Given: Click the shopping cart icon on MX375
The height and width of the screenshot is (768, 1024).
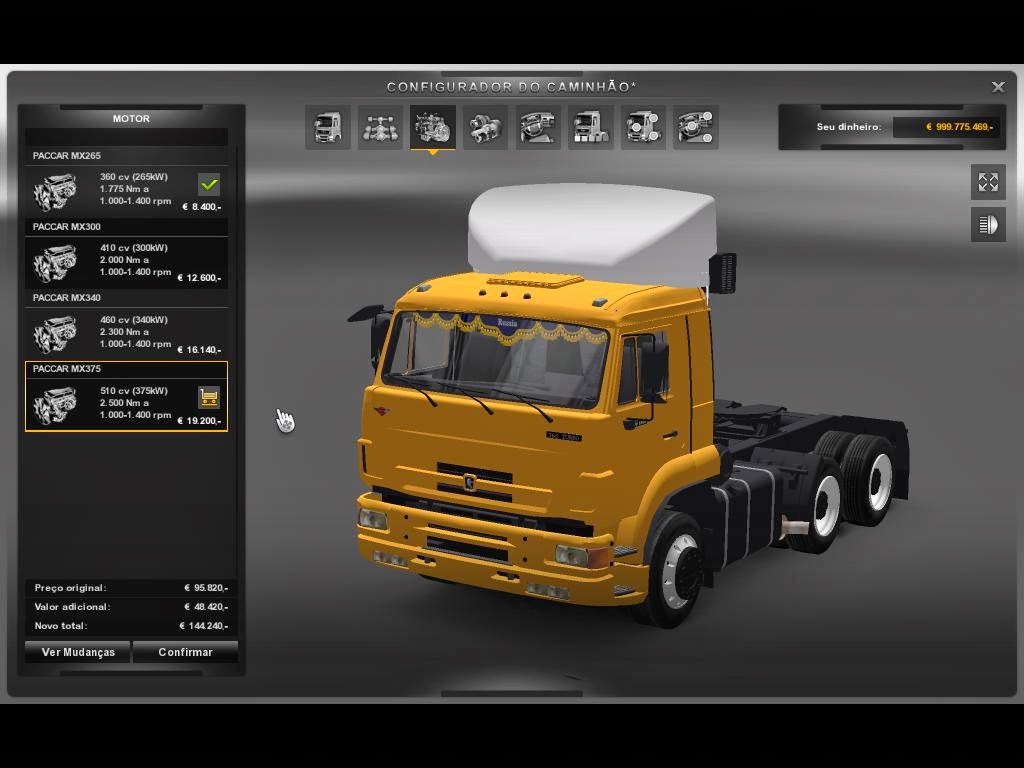Looking at the screenshot, I should pos(209,397).
